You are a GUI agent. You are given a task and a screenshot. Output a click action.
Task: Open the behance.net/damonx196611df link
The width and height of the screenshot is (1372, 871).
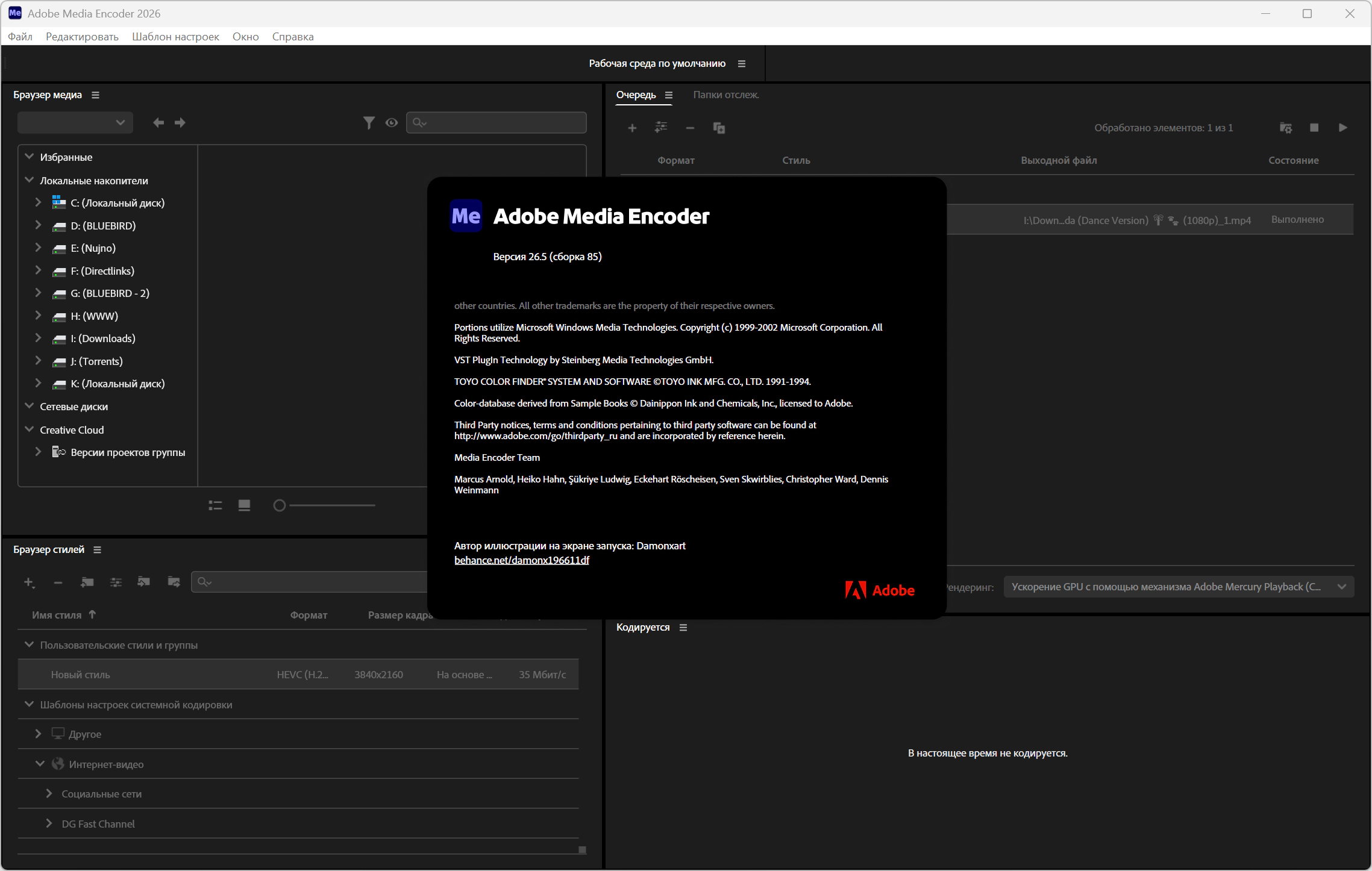[521, 560]
